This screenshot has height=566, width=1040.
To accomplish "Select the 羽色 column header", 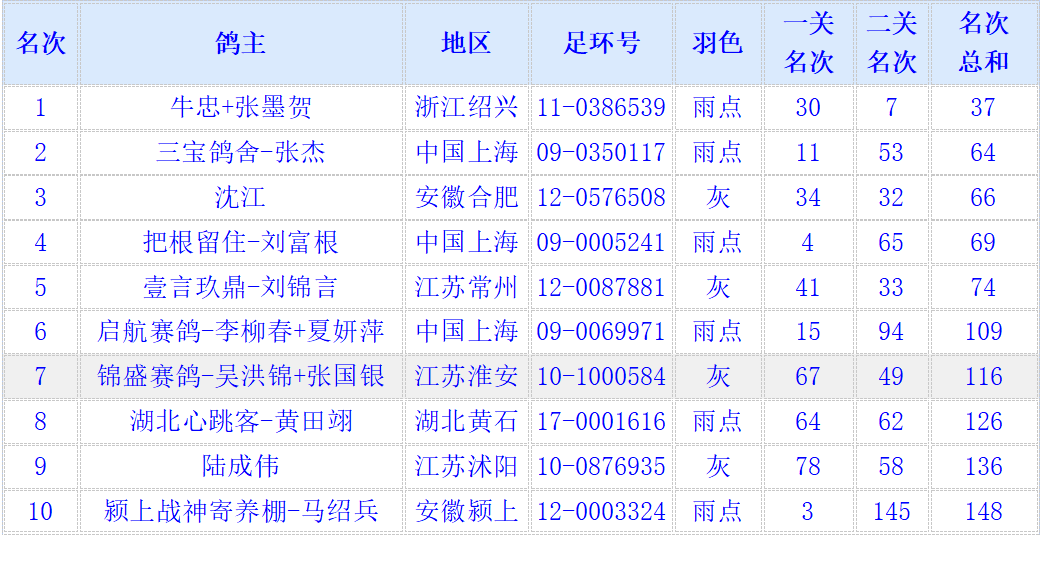I will [717, 43].
